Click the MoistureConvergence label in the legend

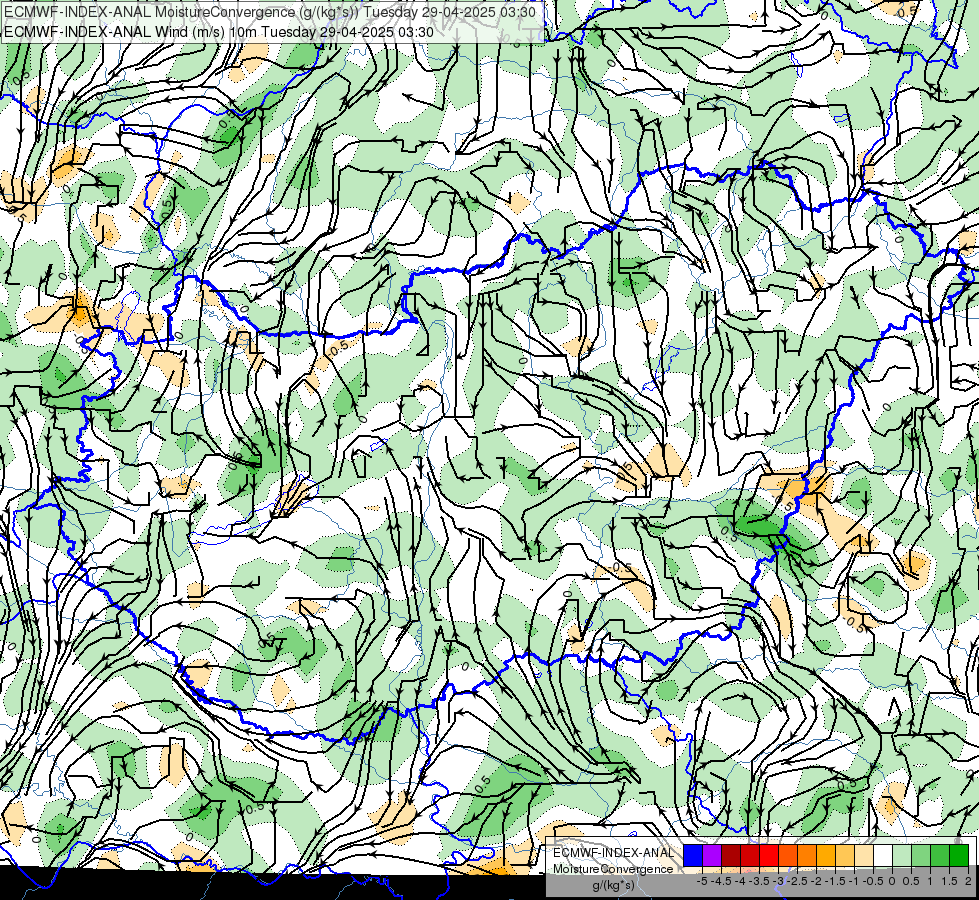tap(613, 869)
